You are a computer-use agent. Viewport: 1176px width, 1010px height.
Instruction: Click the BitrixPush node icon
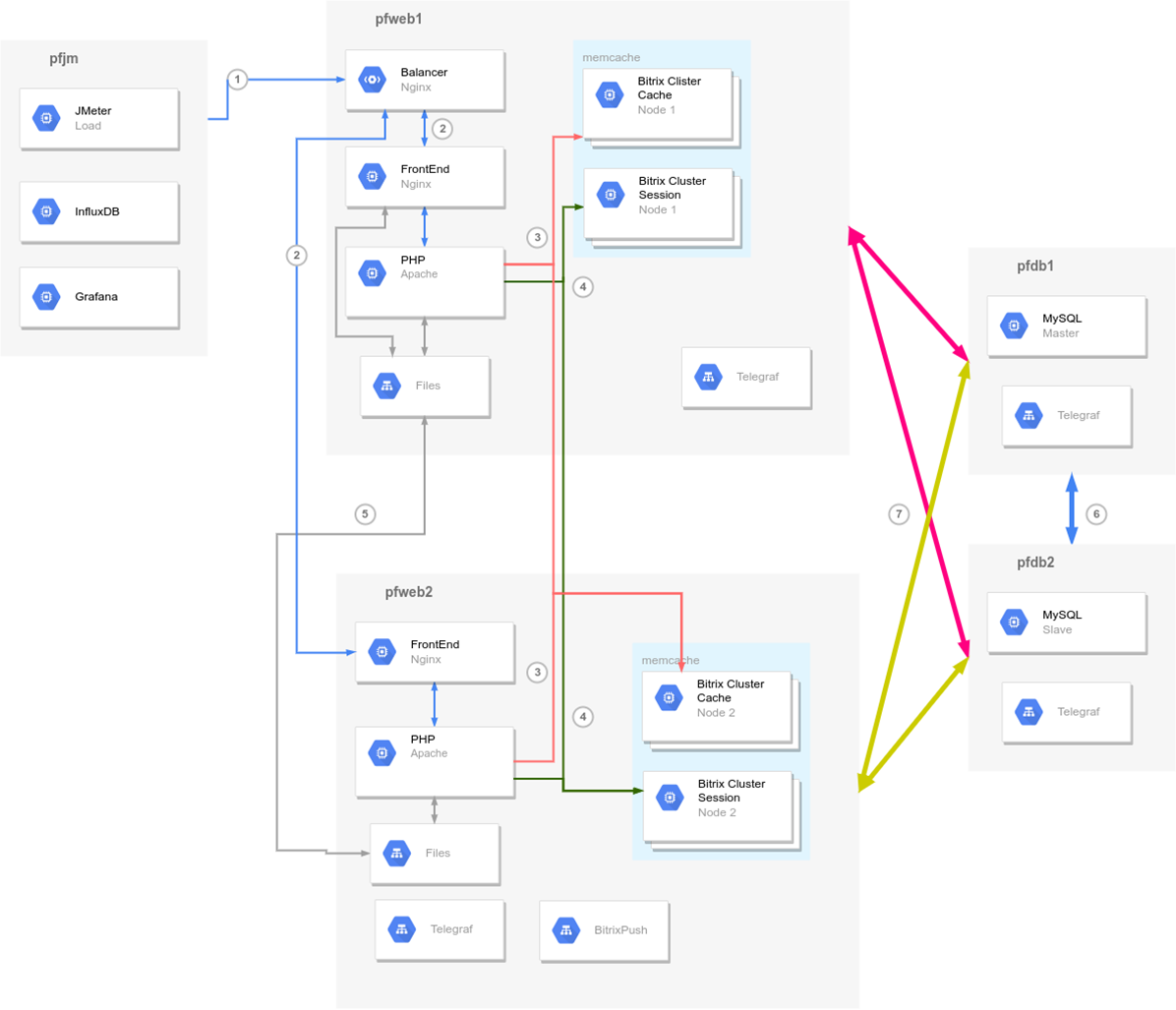tap(566, 929)
